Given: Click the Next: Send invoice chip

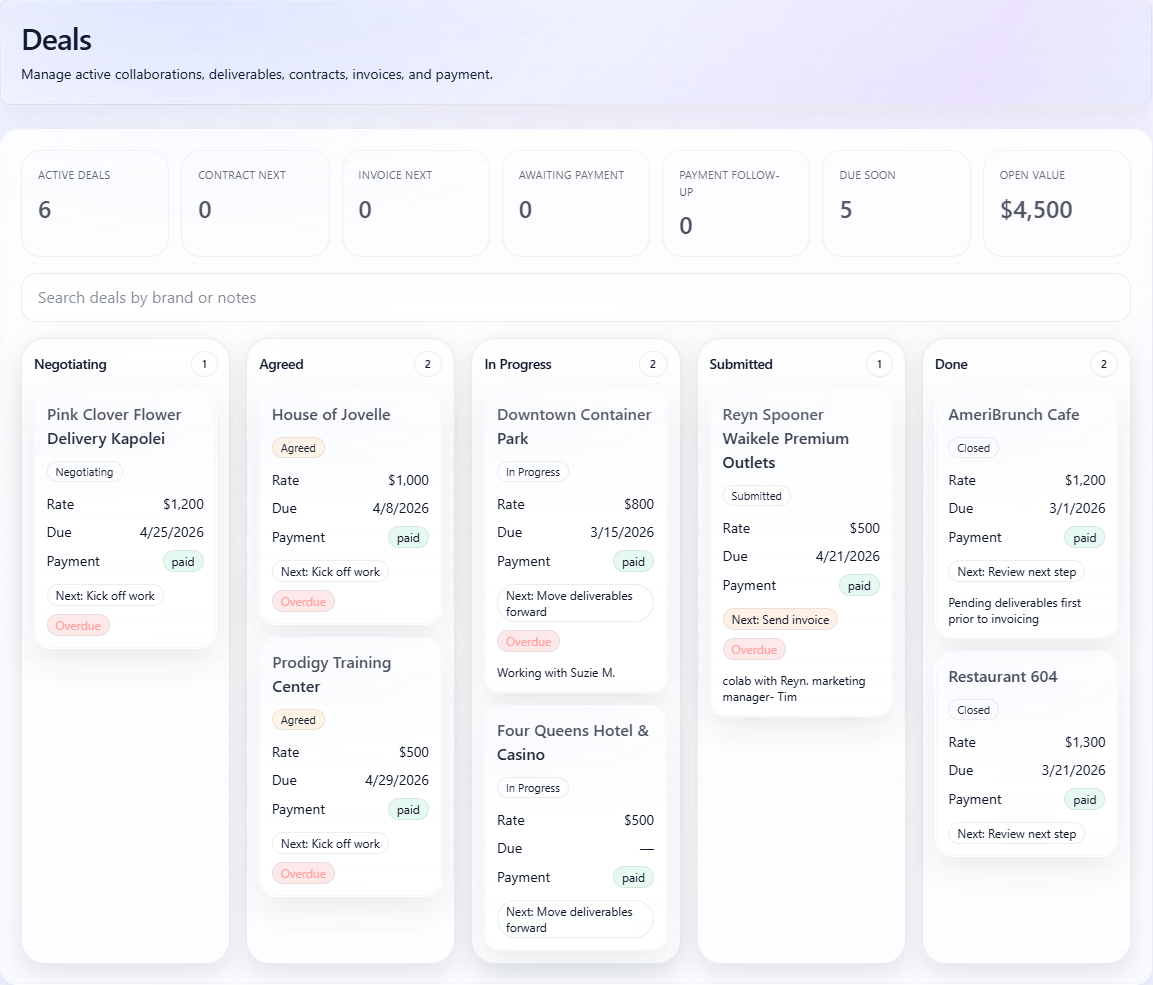Looking at the screenshot, I should [780, 620].
